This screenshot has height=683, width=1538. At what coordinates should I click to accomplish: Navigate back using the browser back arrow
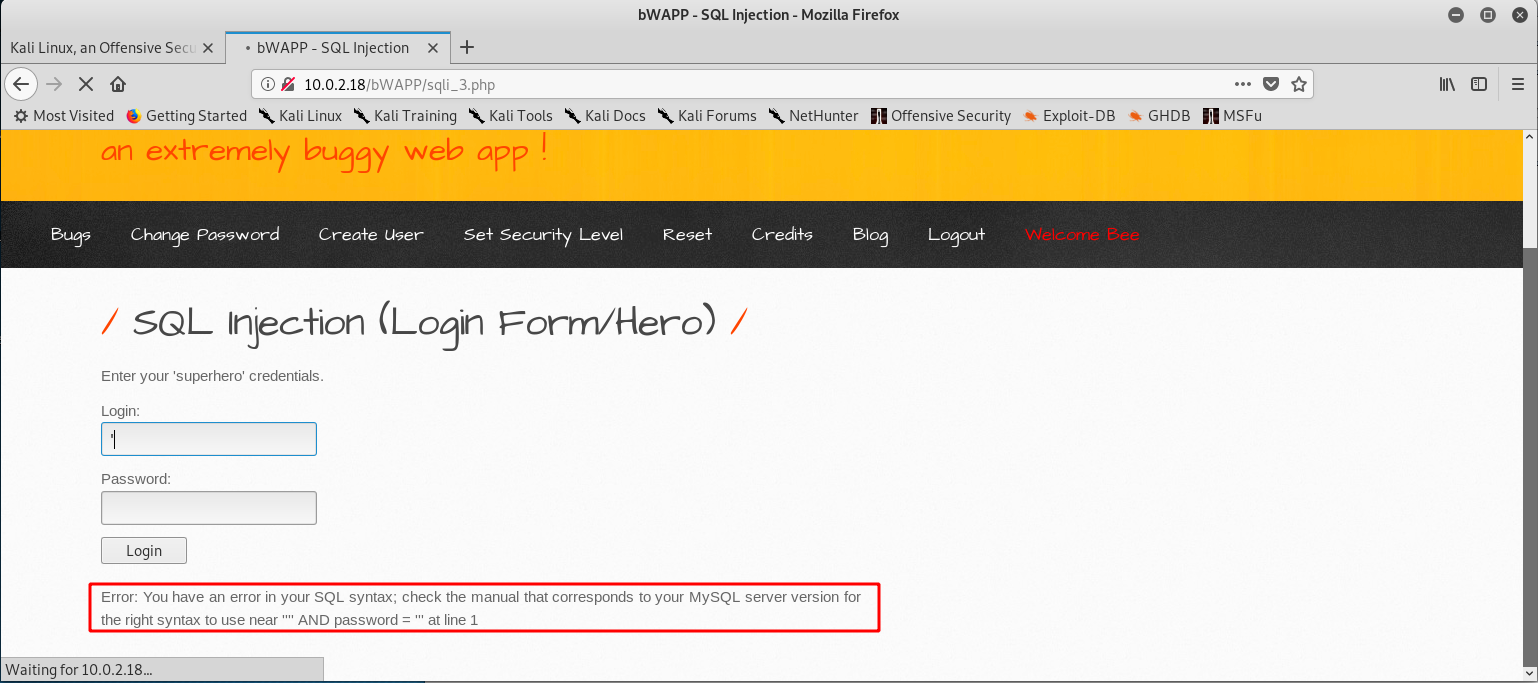pyautogui.click(x=21, y=84)
